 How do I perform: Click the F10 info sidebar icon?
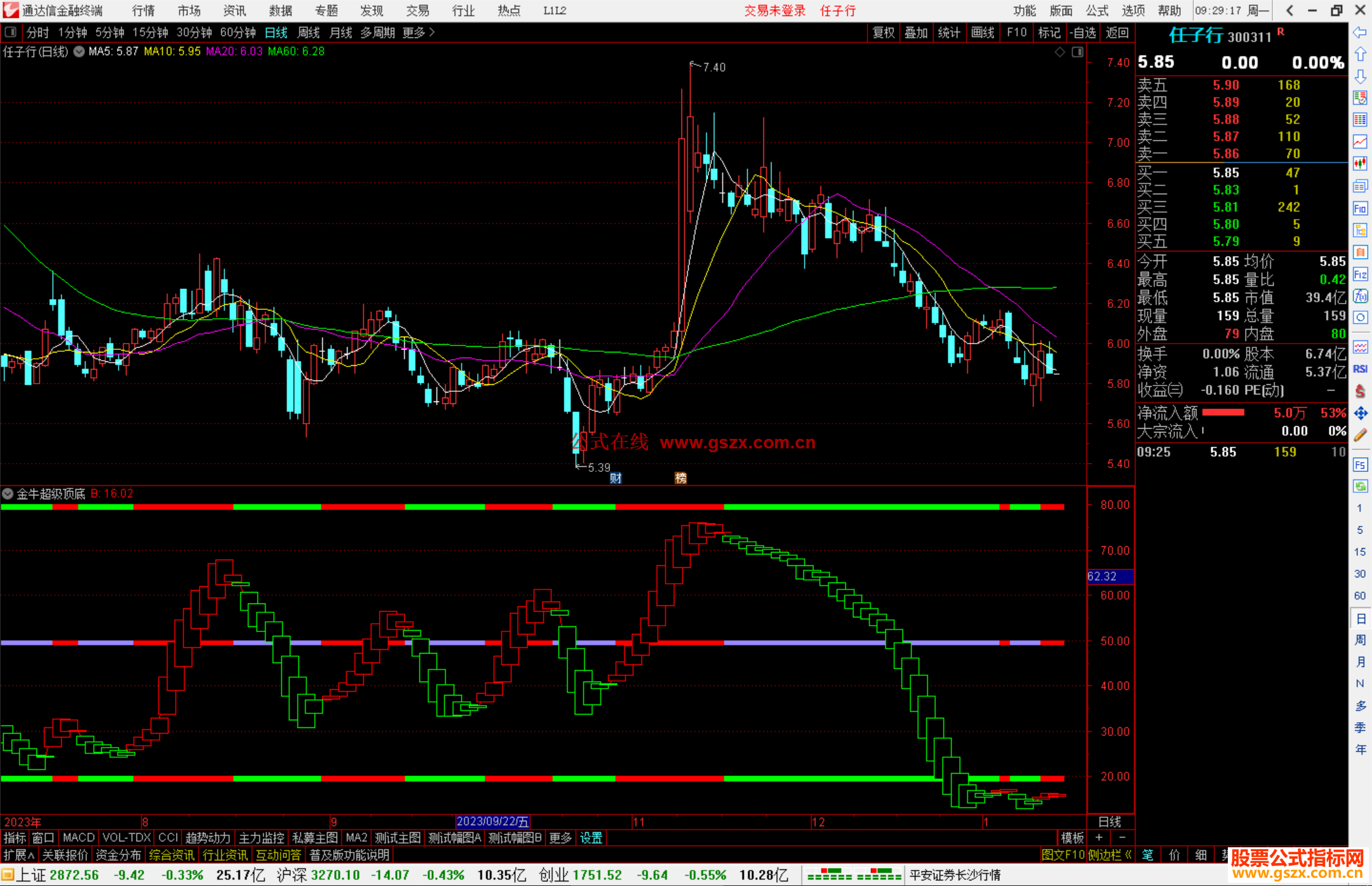(1360, 209)
